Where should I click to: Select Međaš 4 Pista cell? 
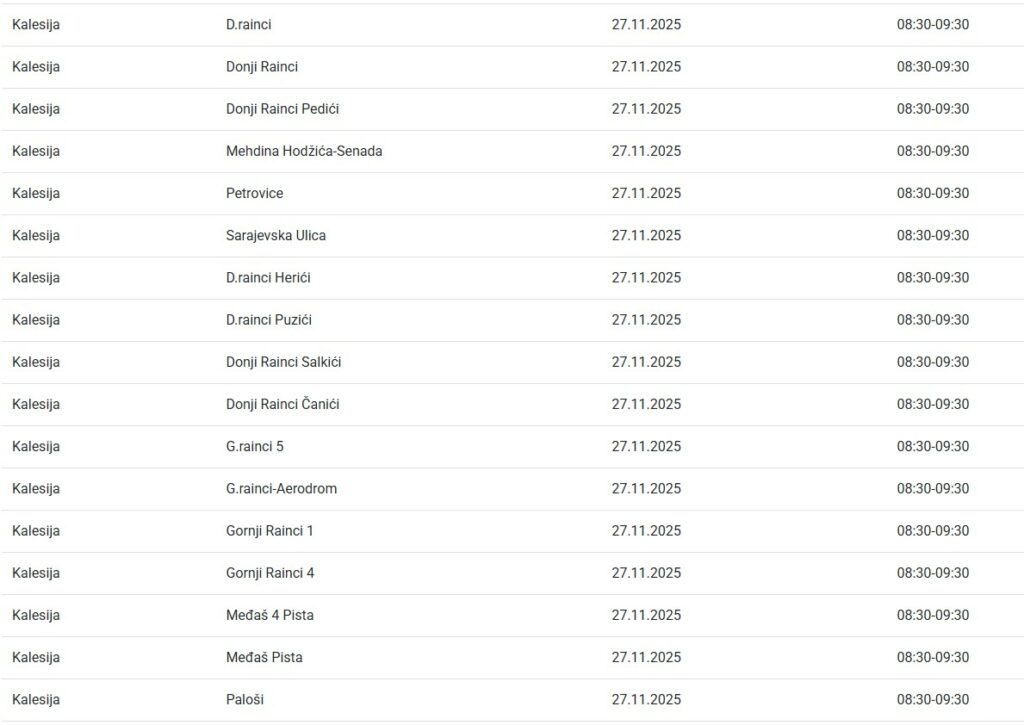[269, 615]
